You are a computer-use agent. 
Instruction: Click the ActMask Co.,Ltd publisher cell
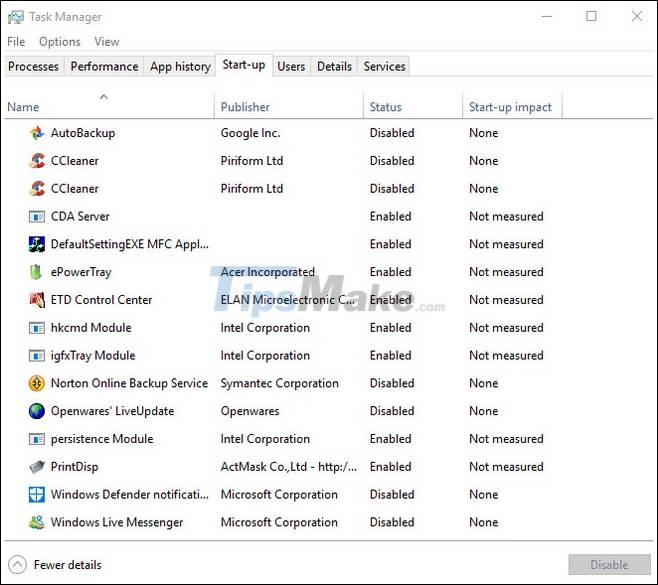point(289,467)
